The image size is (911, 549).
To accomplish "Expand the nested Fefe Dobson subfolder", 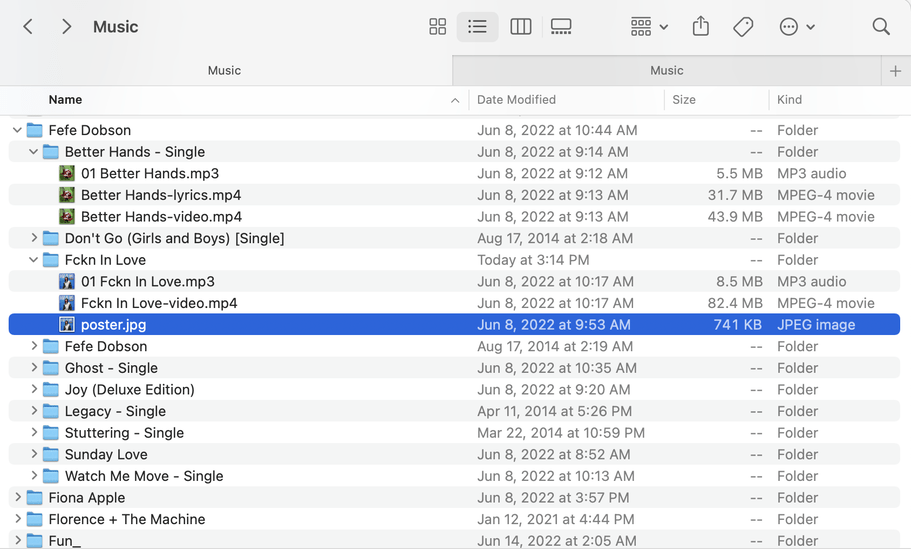I will [x=33, y=346].
